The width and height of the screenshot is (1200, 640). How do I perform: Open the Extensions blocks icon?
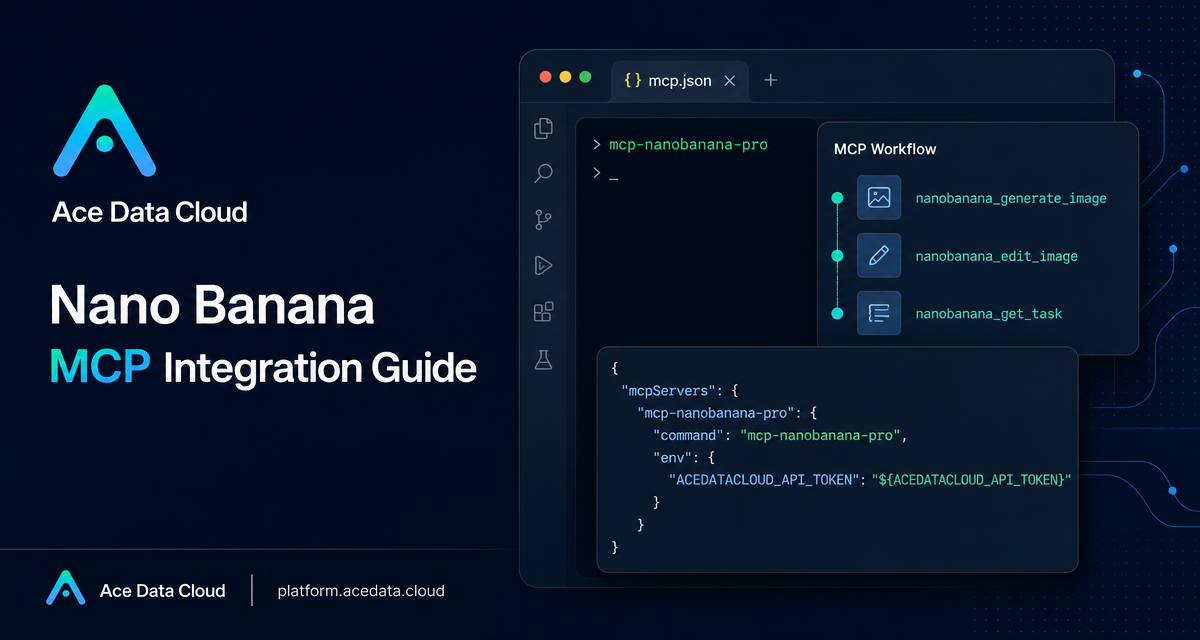click(543, 313)
